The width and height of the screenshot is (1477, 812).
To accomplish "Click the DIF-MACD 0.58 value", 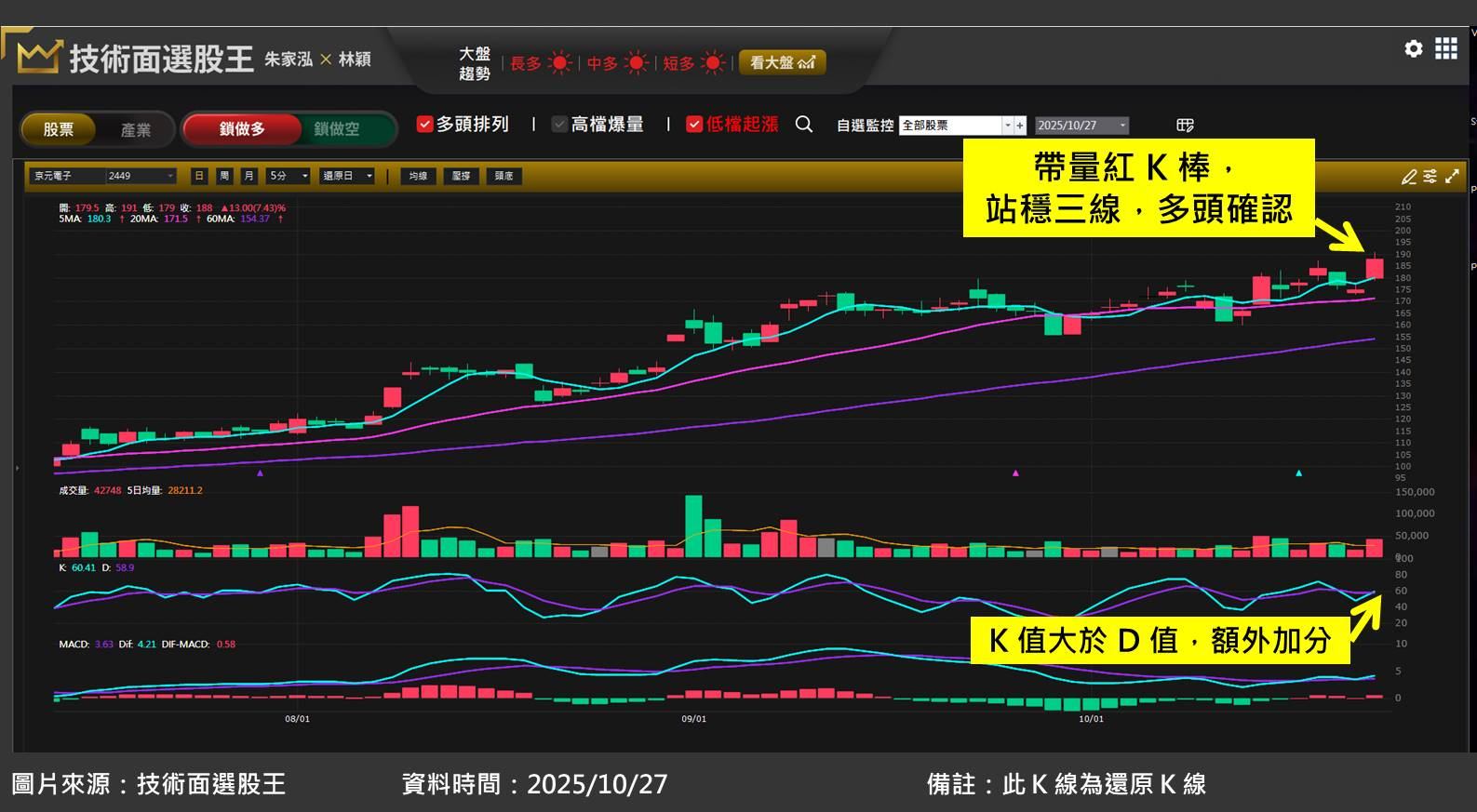I will click(x=226, y=644).
